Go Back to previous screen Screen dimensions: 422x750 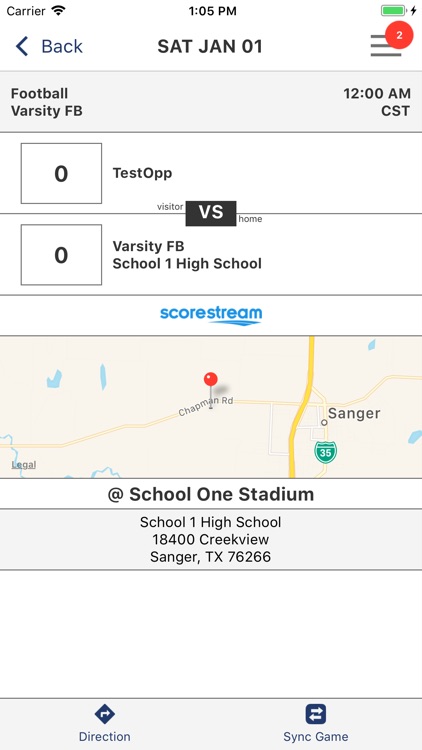[x=49, y=46]
